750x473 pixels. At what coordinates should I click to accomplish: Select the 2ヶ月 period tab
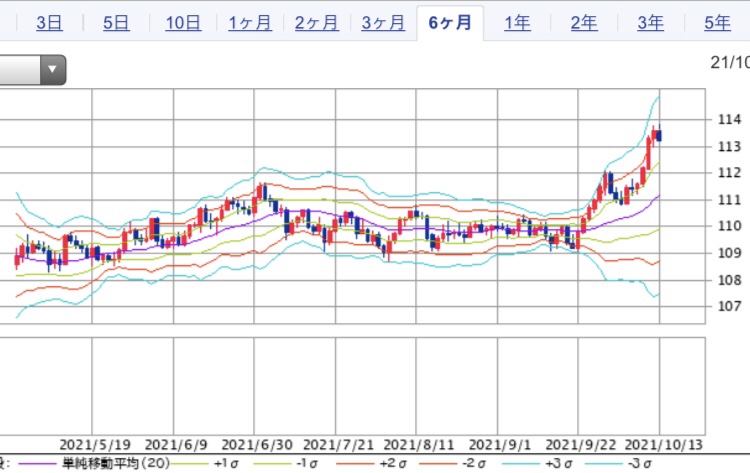click(x=317, y=23)
